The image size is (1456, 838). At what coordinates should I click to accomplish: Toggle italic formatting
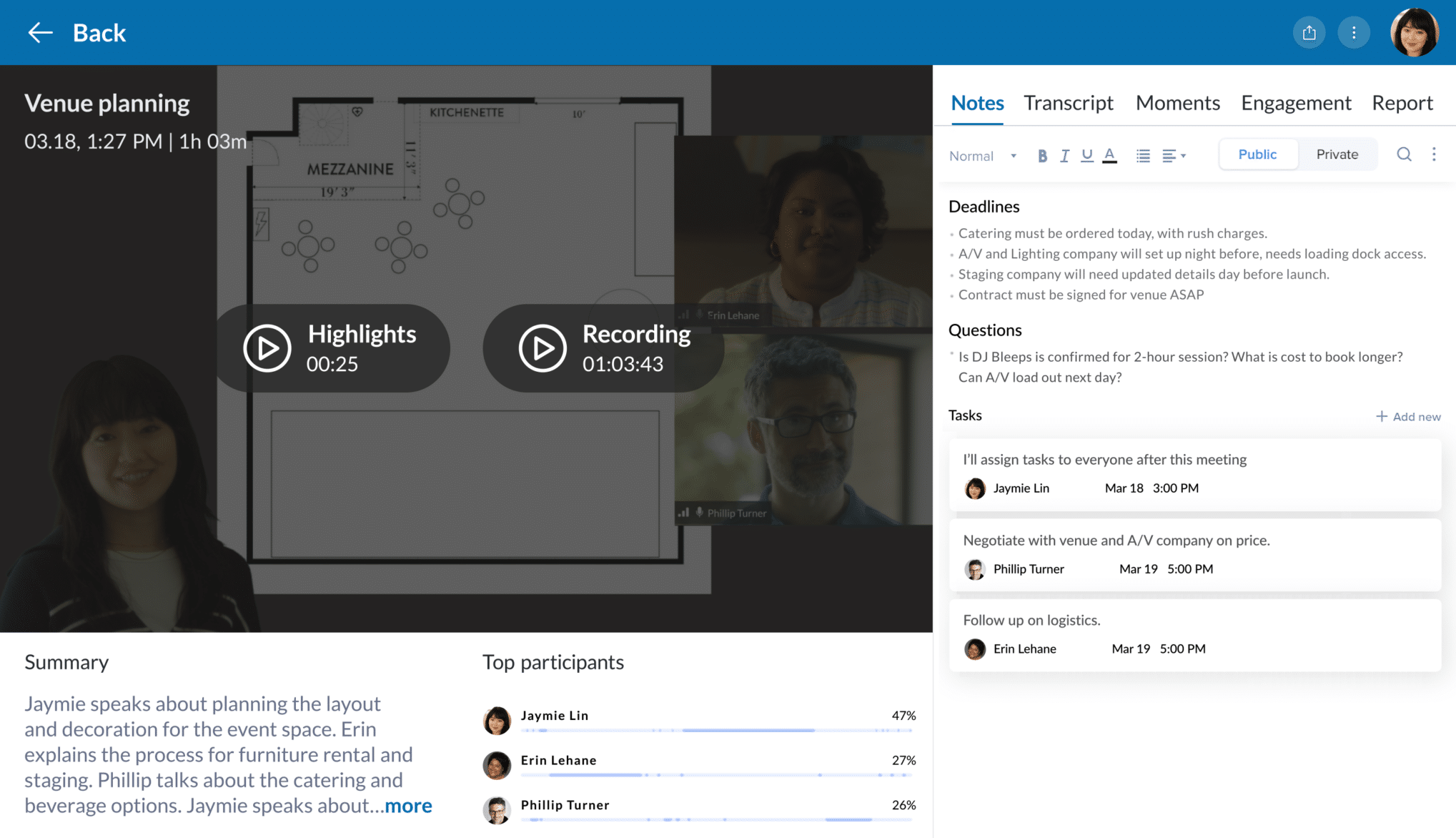(x=1064, y=155)
